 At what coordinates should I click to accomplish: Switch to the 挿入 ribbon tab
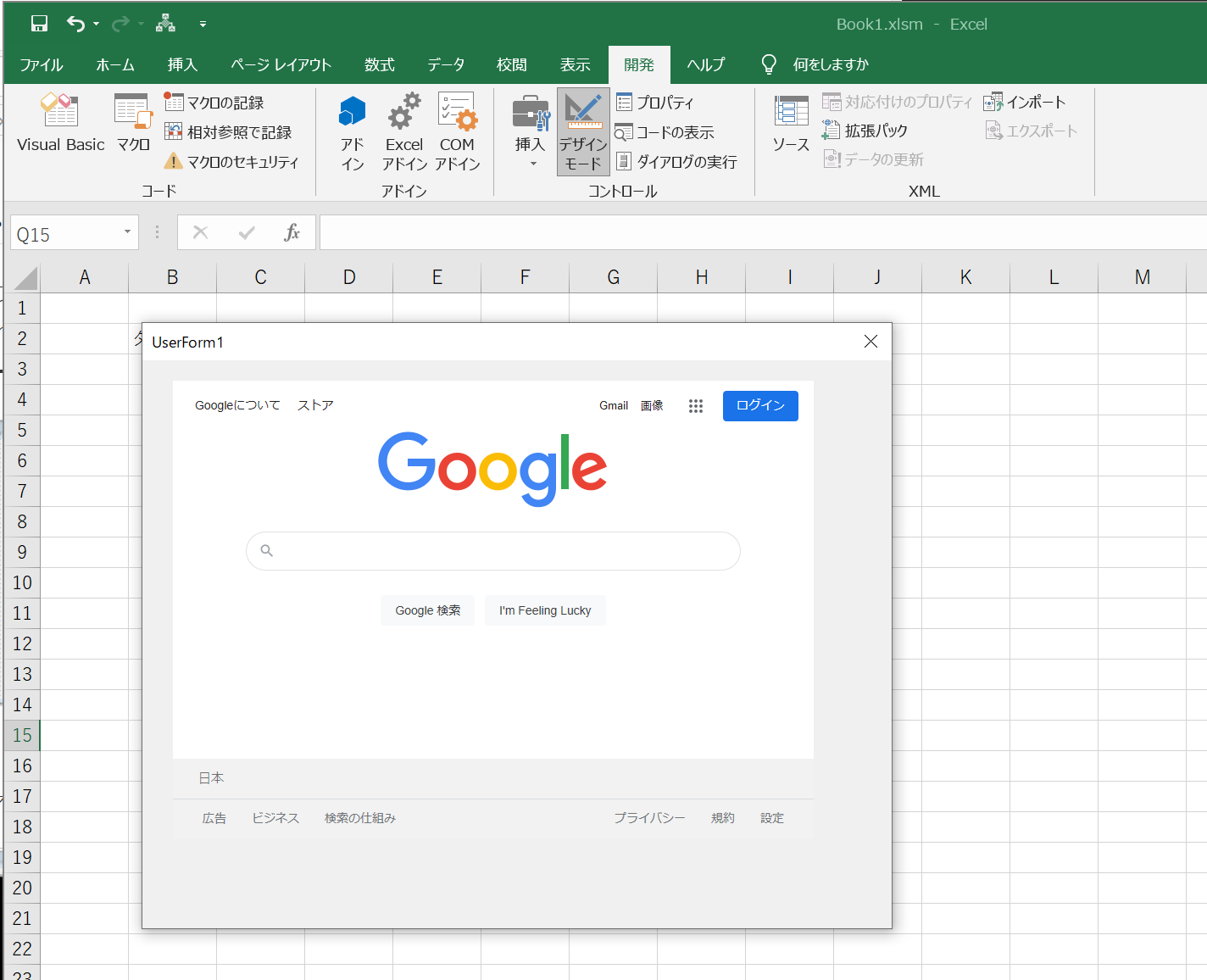(182, 64)
